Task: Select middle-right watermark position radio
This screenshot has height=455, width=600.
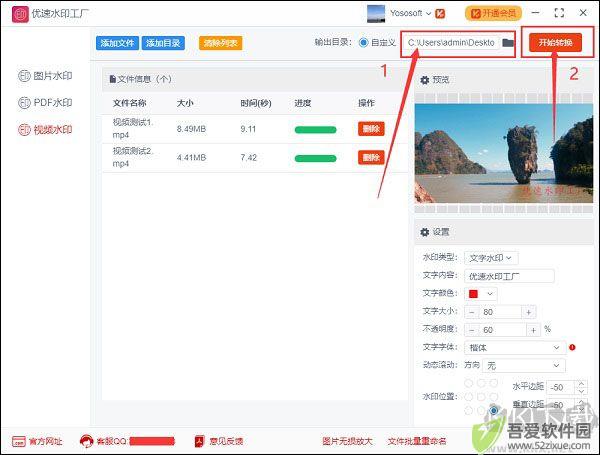Action: (494, 397)
